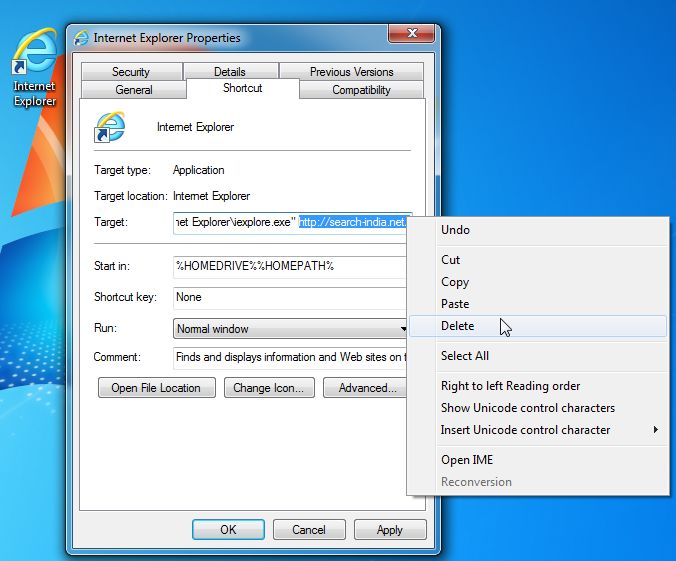
Task: Click Select All in the context menu
Action: [538, 356]
